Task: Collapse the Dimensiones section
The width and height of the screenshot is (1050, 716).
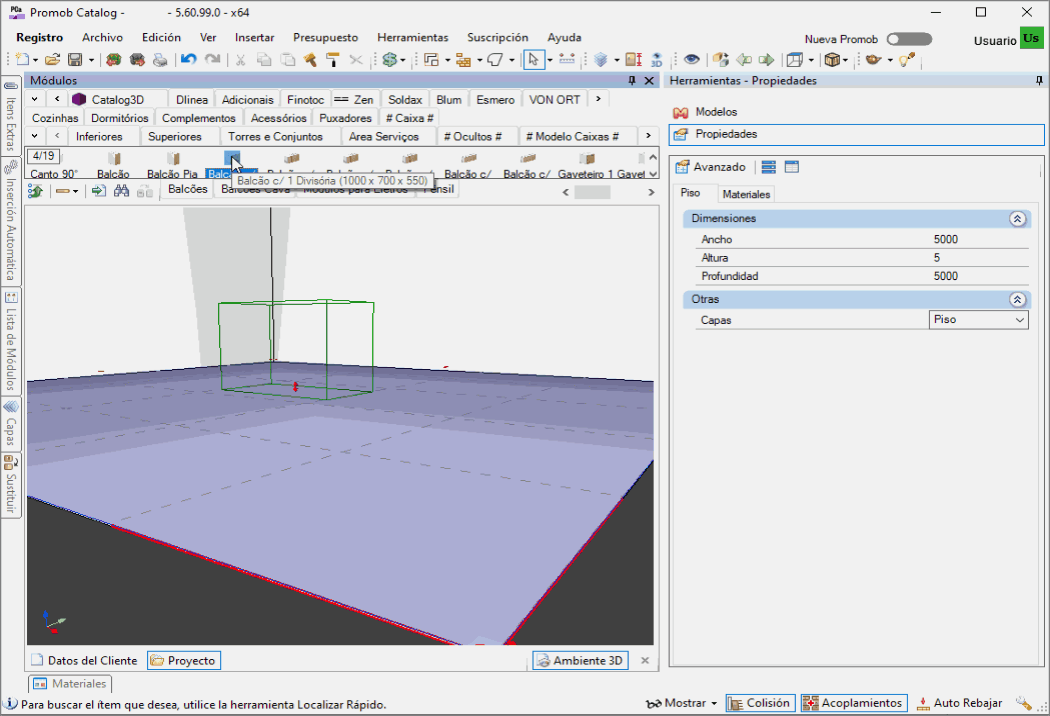Action: point(1017,218)
